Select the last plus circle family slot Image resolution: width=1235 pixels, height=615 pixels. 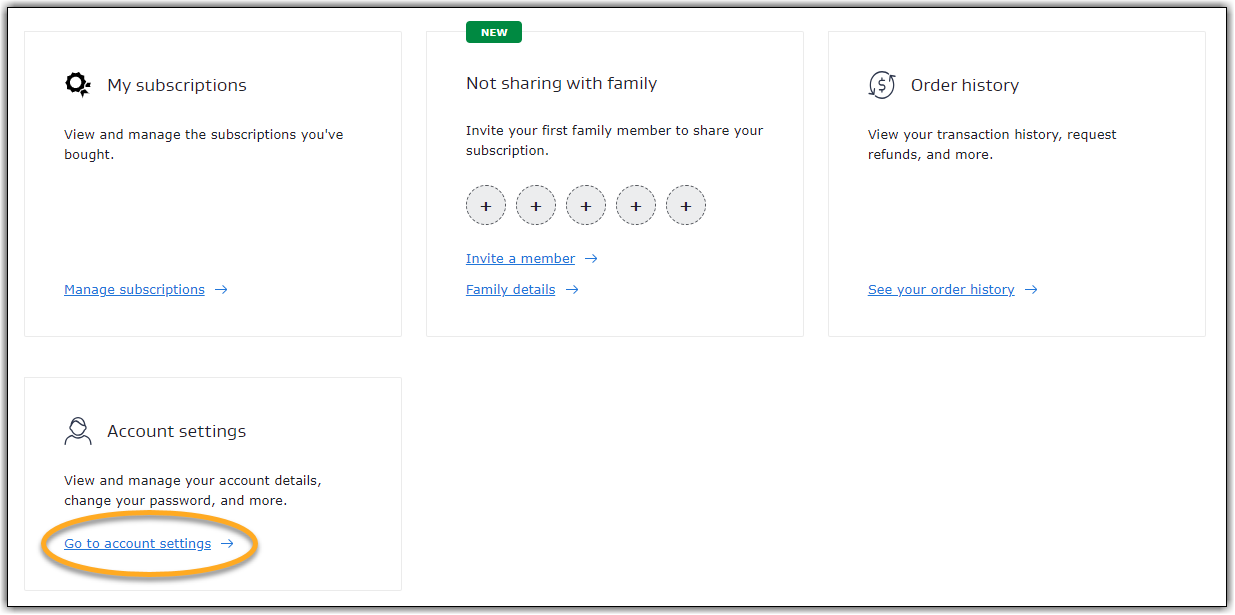(x=686, y=206)
